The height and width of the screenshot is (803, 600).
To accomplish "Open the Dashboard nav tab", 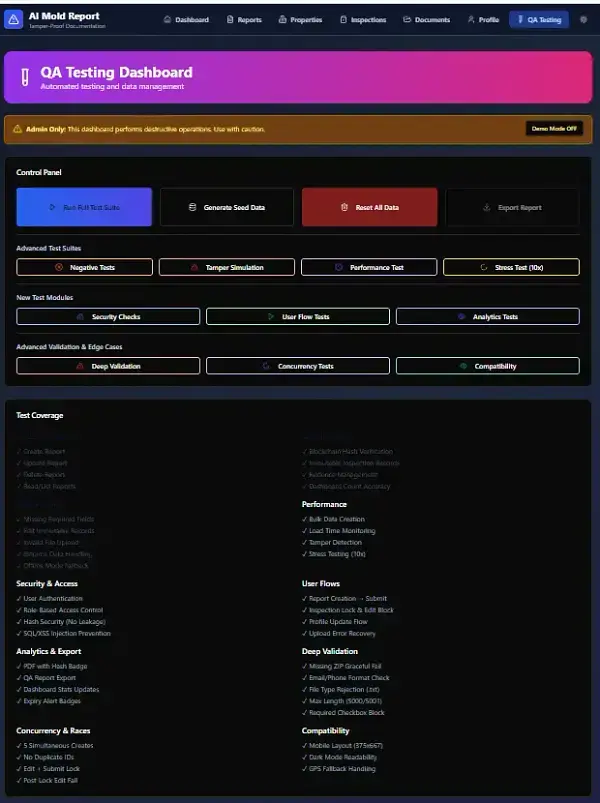I will coord(186,19).
